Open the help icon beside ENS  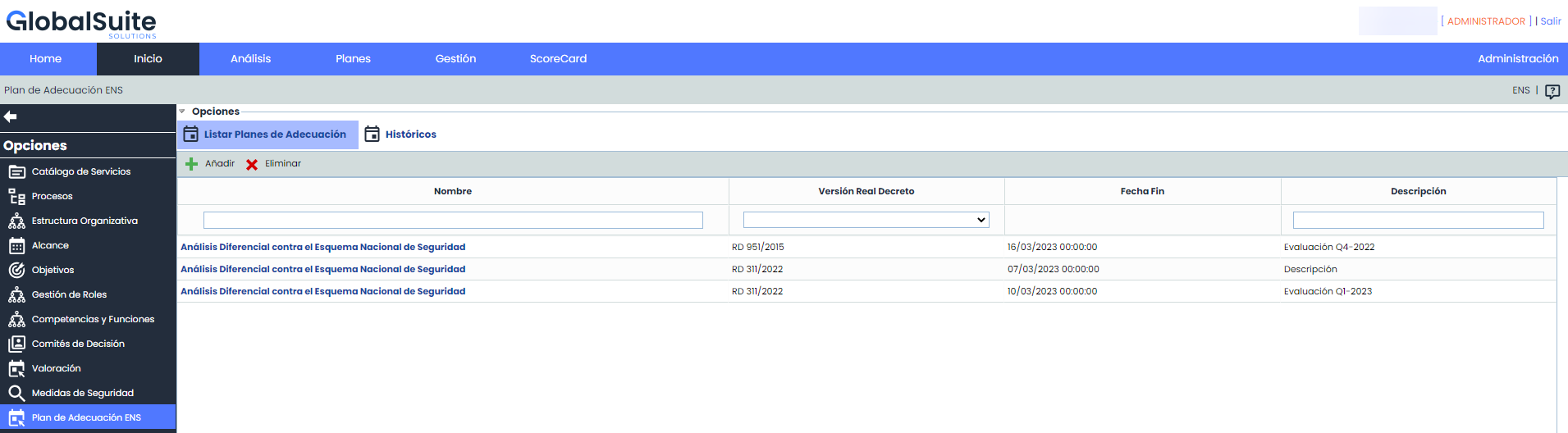click(x=1552, y=91)
